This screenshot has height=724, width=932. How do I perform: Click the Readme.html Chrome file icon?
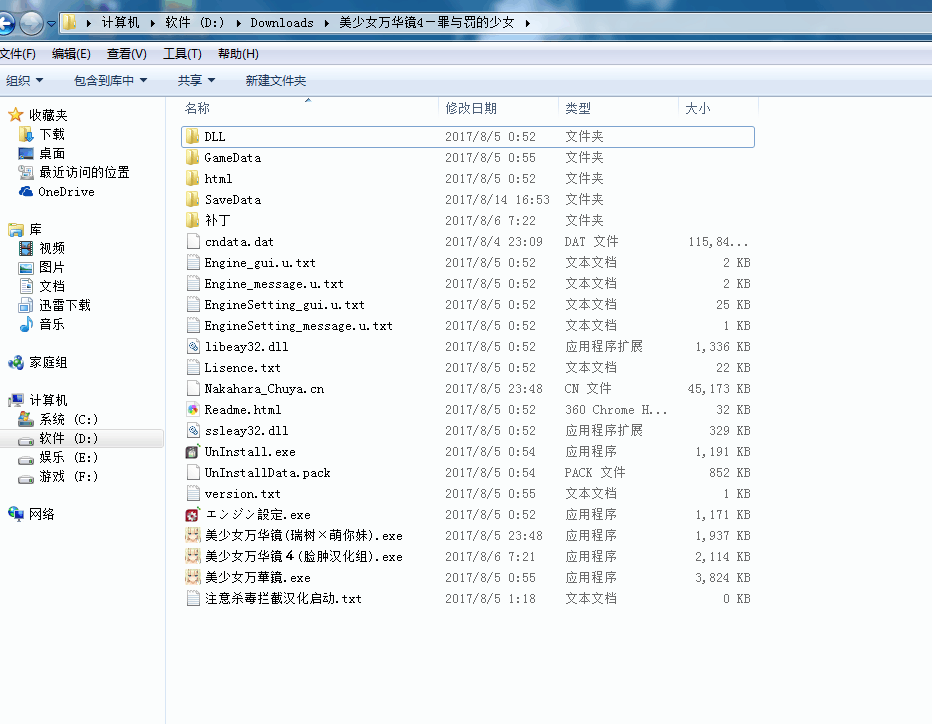pos(193,410)
